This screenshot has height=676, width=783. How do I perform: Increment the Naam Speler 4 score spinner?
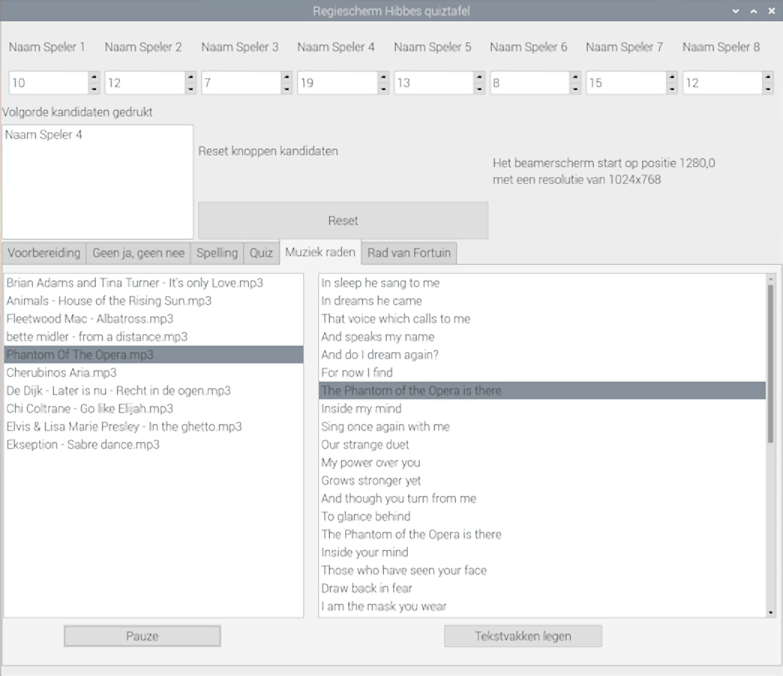[383, 77]
